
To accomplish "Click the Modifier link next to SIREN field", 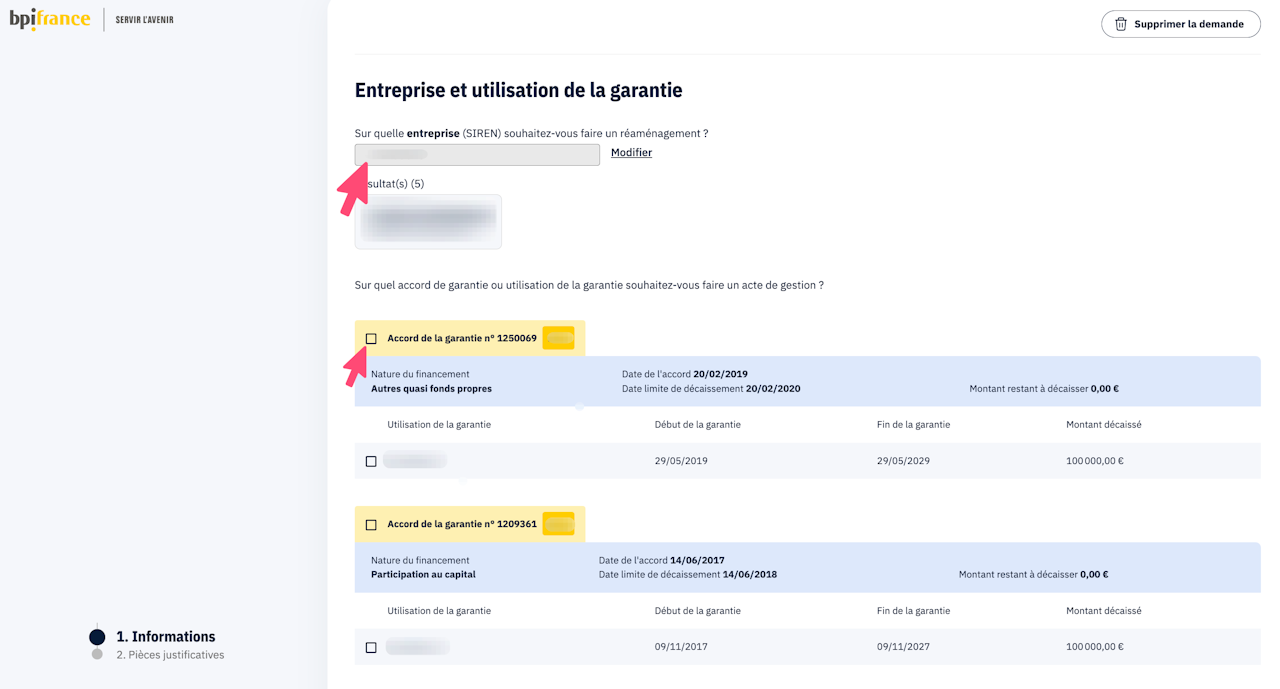I will coord(631,153).
